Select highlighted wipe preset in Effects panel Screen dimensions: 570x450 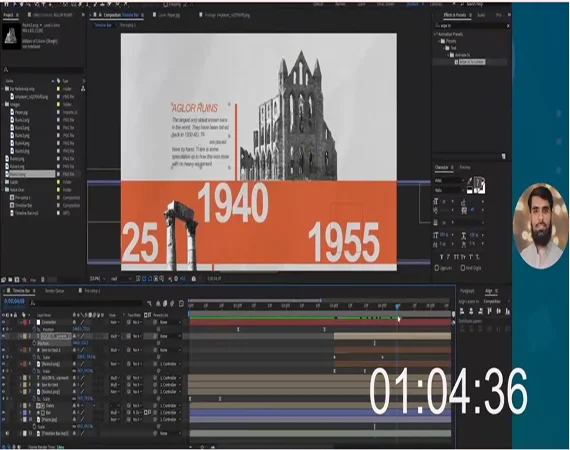472,62
